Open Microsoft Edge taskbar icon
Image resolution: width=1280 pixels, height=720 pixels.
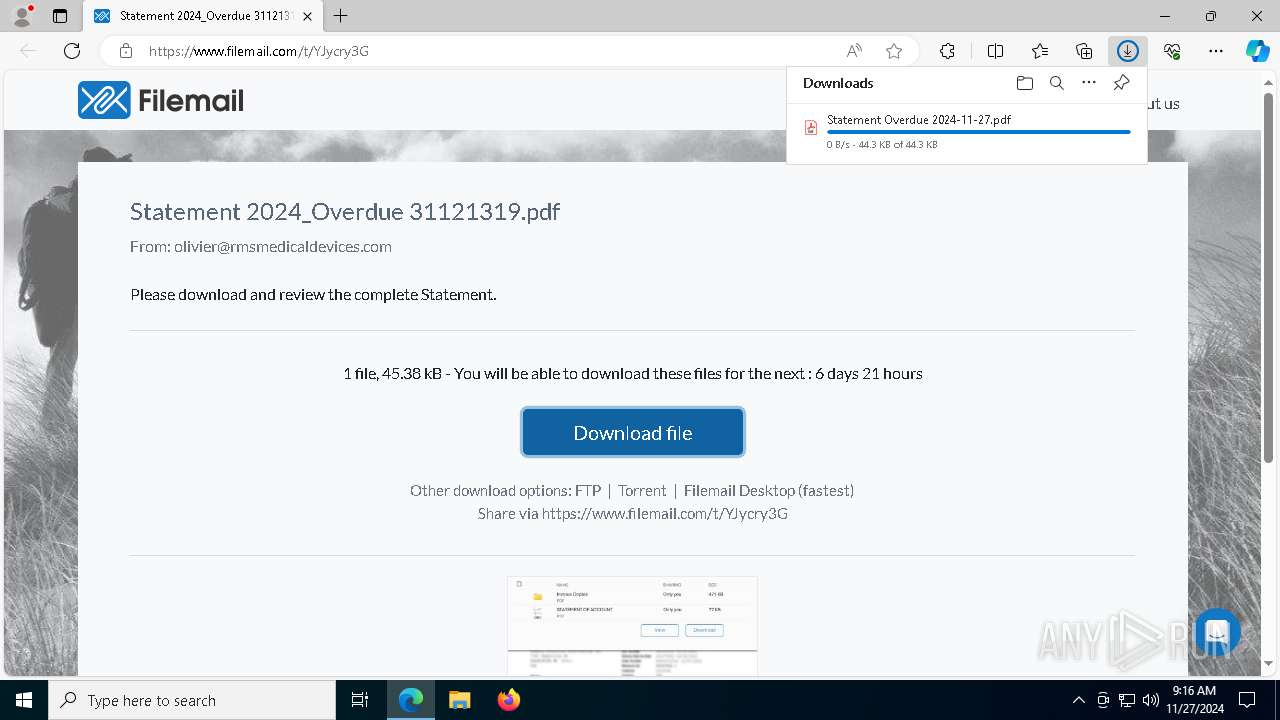[411, 700]
